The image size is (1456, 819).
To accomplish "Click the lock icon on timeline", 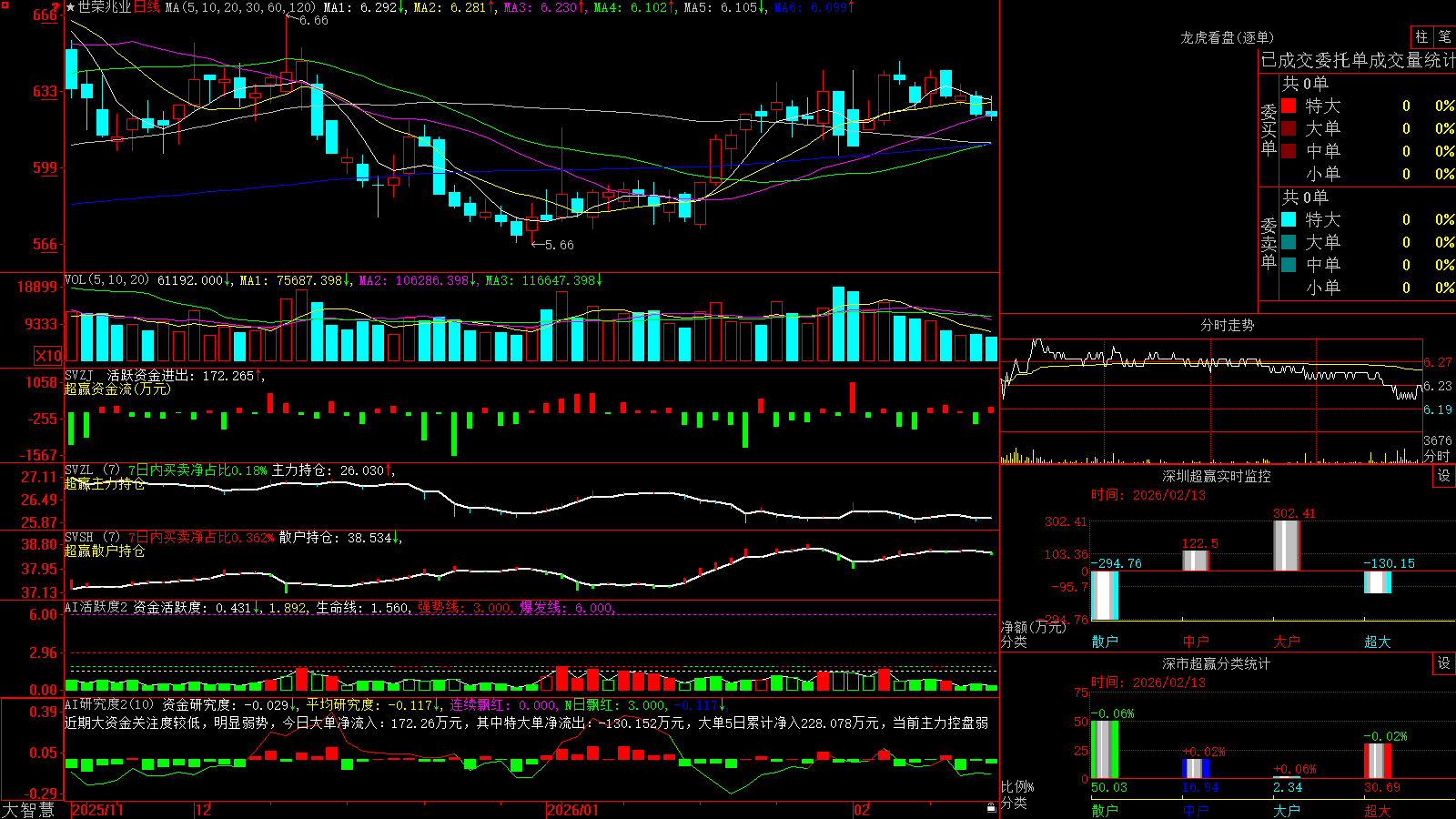I will tap(992, 808).
